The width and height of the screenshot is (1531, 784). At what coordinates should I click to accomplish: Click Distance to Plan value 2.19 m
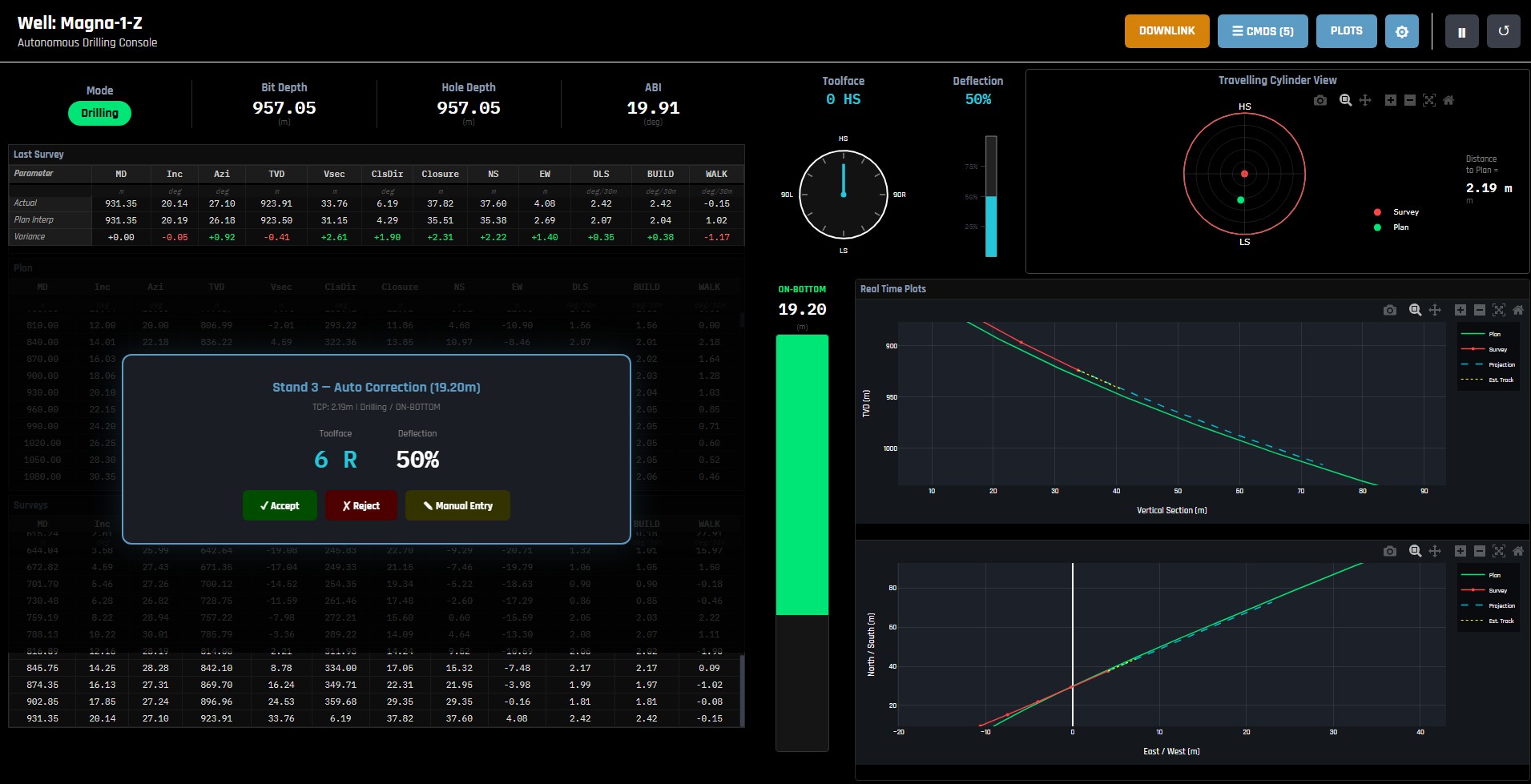coord(1489,188)
